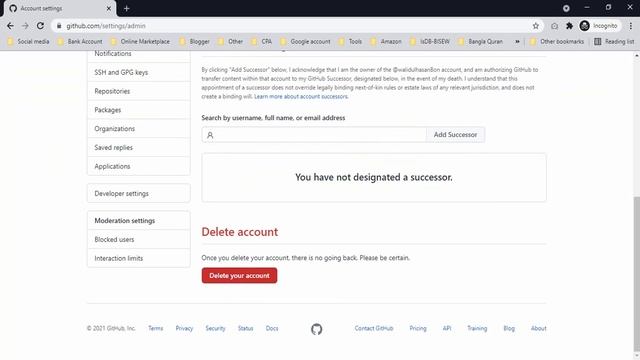Screen dimensions: 640x360
Task: Click the browser forward arrow
Action: coord(25,26)
